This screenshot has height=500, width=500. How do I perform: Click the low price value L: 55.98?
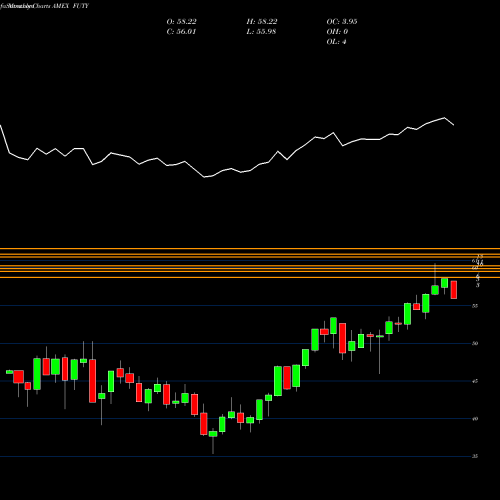(x=261, y=32)
